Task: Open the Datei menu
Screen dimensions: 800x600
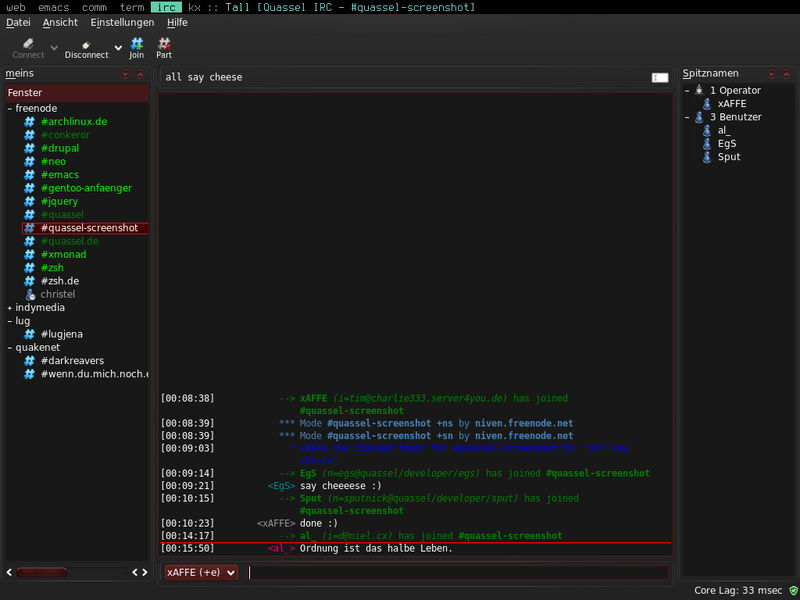Action: 18,22
